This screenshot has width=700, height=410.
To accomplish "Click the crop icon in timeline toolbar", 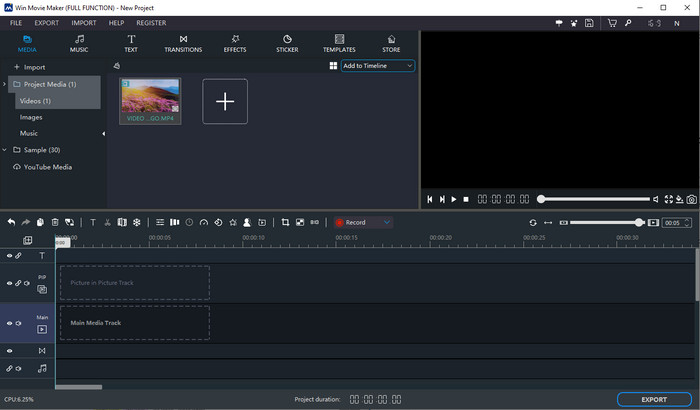I will click(285, 222).
